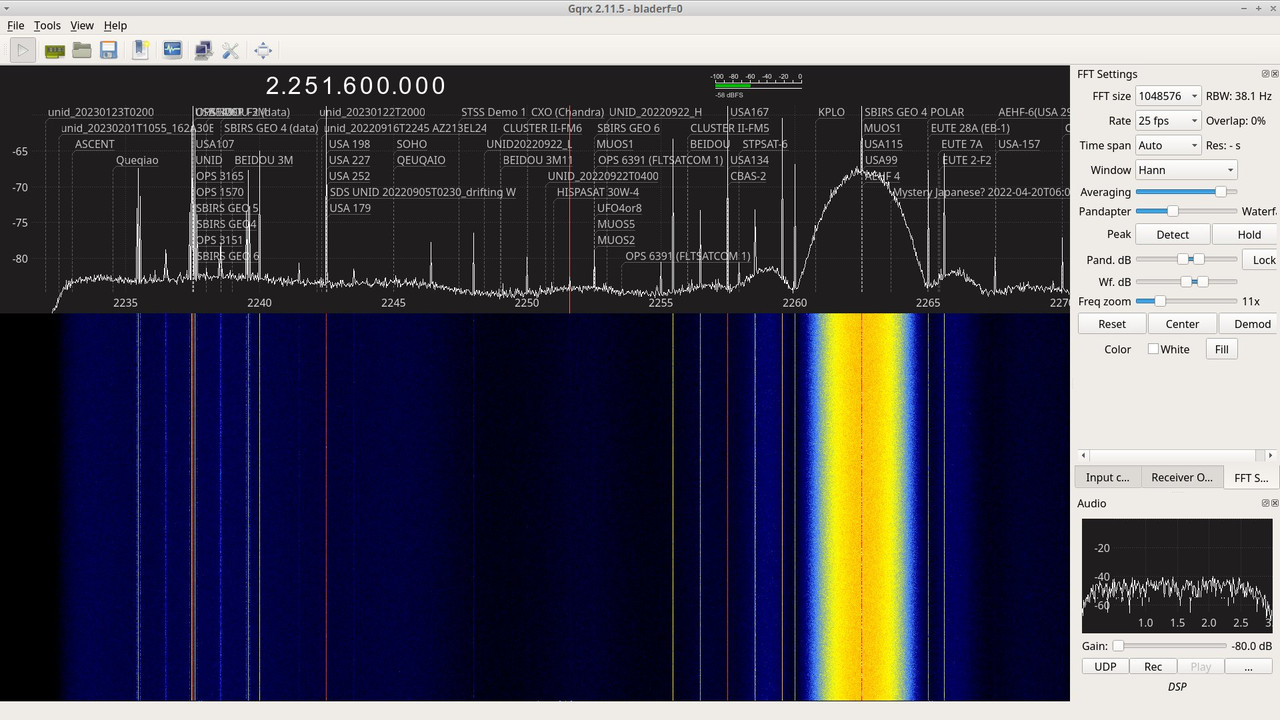Image resolution: width=1280 pixels, height=720 pixels.
Task: Click the HISPASAT 30W-4 bookmark label
Action: point(598,192)
